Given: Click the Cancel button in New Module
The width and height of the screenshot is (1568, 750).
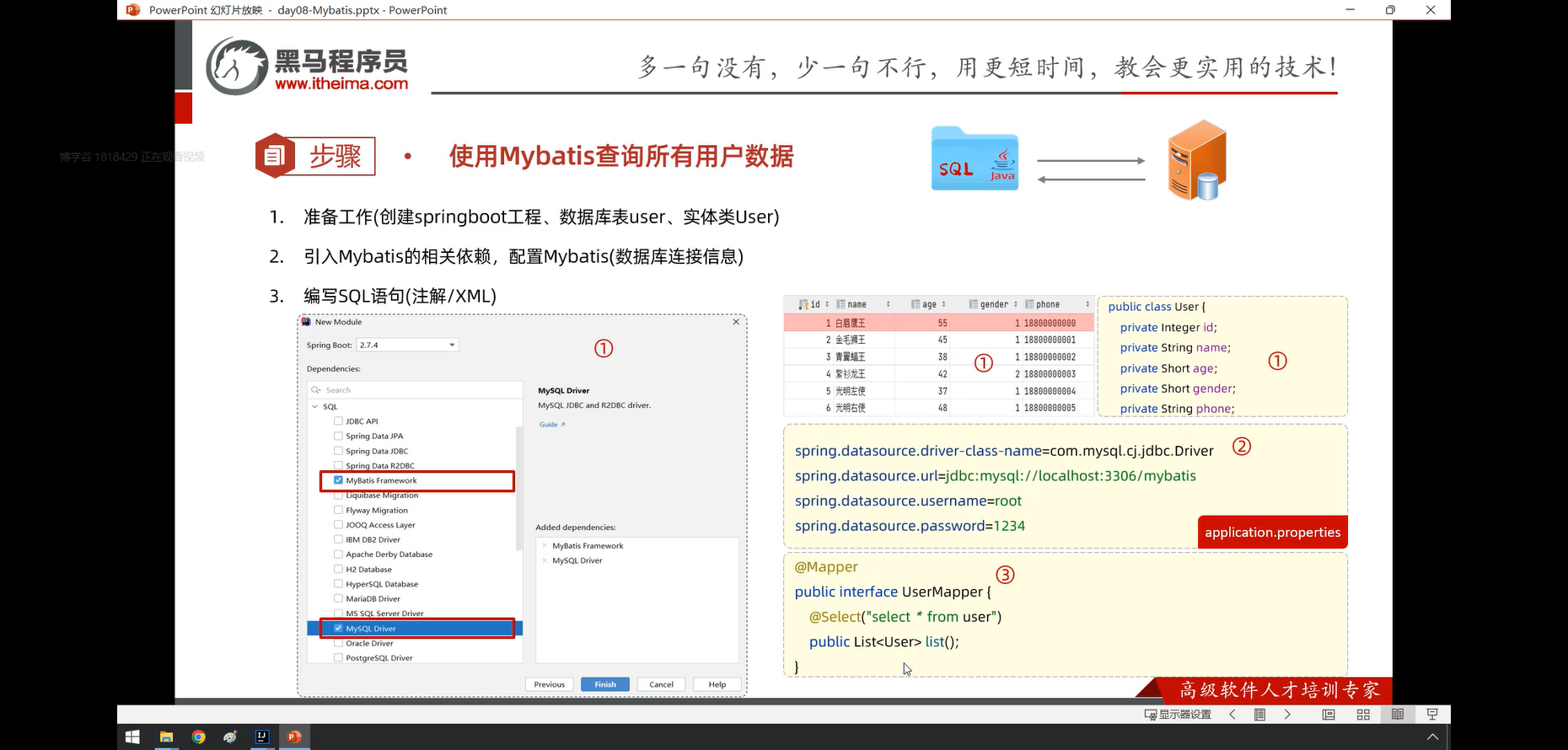Looking at the screenshot, I should 662,684.
